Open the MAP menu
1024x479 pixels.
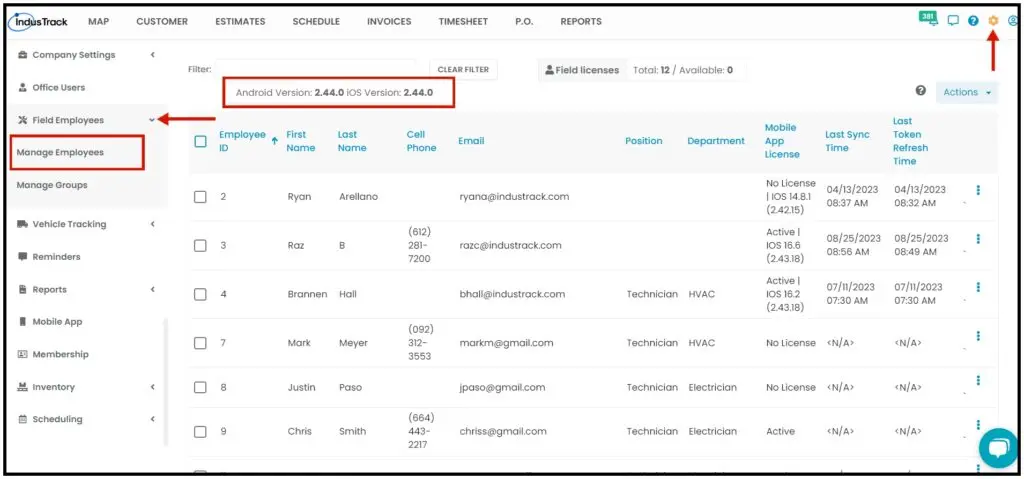(x=98, y=22)
